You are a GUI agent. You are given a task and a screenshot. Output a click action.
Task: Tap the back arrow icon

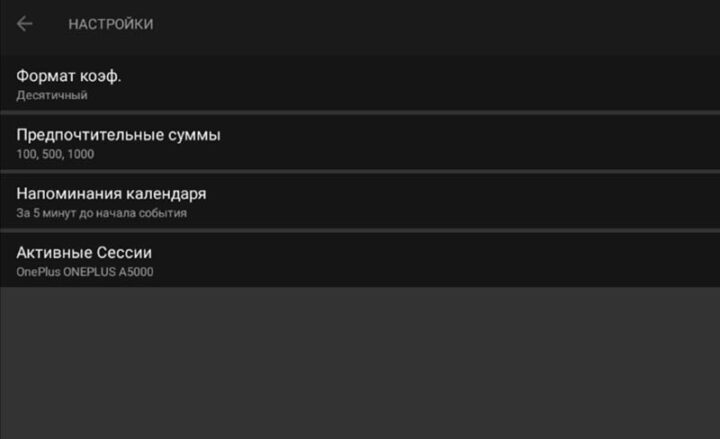click(x=25, y=24)
